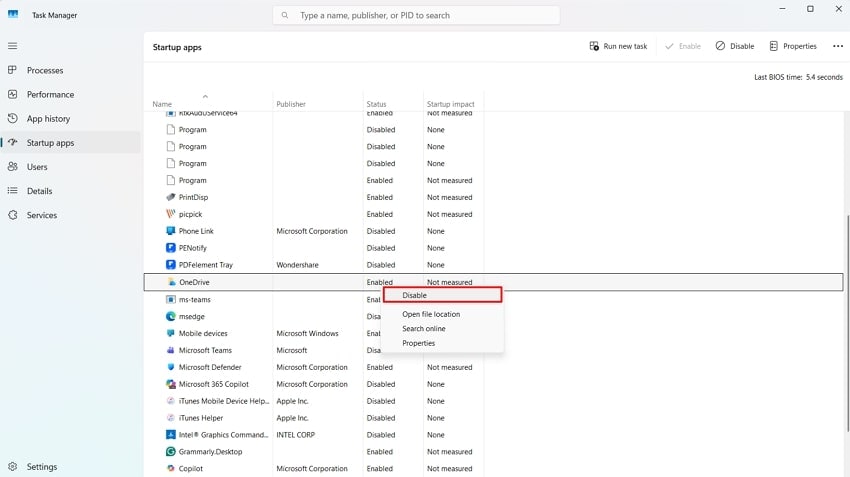850x477 pixels.
Task: Open the Services page
Action: click(x=70, y=215)
